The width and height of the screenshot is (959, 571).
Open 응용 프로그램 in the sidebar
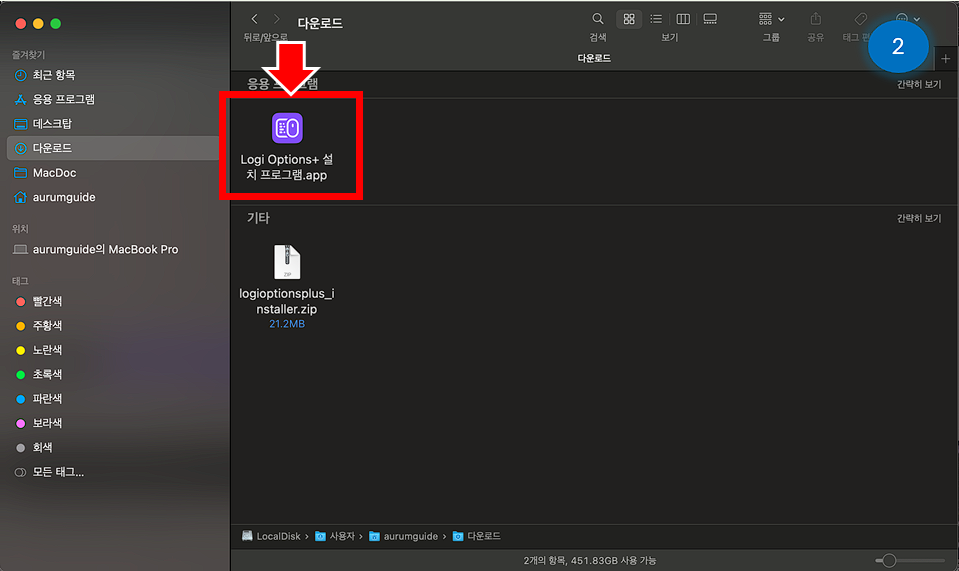click(x=64, y=100)
